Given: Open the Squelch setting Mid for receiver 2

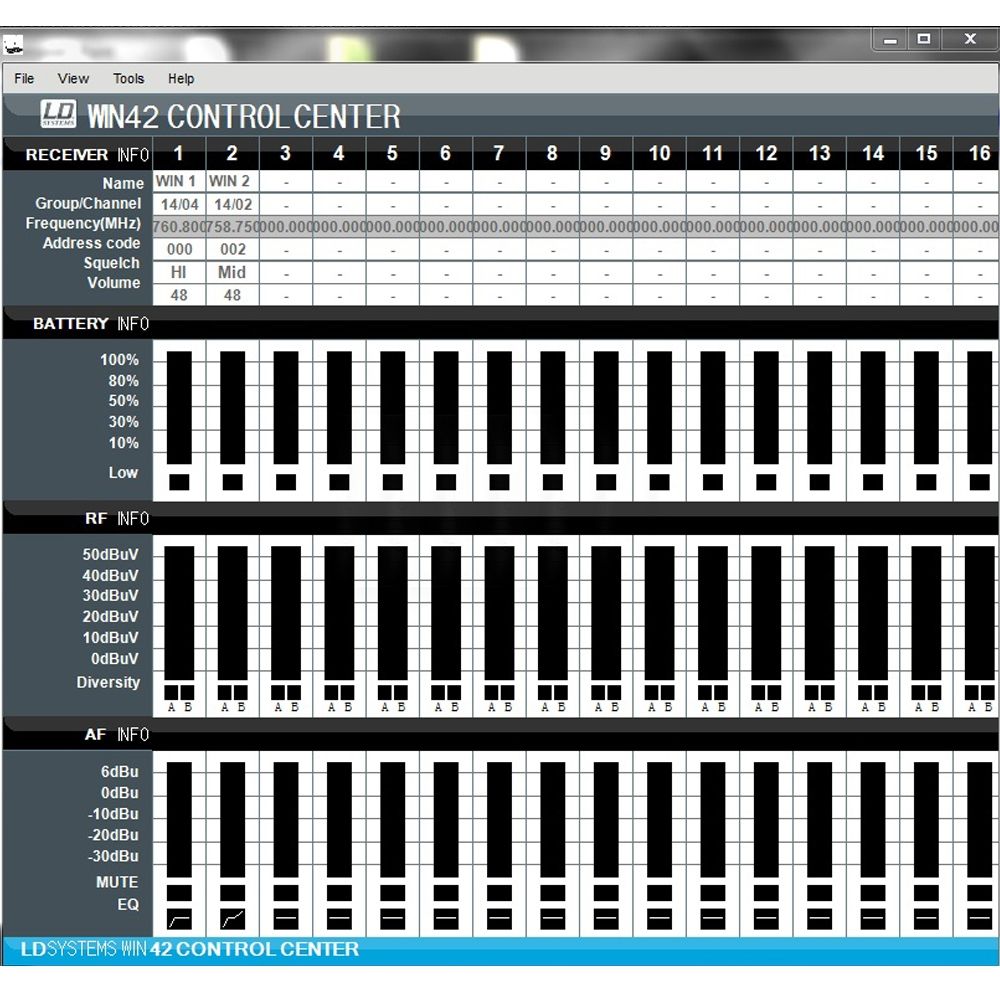Looking at the screenshot, I should tap(232, 272).
